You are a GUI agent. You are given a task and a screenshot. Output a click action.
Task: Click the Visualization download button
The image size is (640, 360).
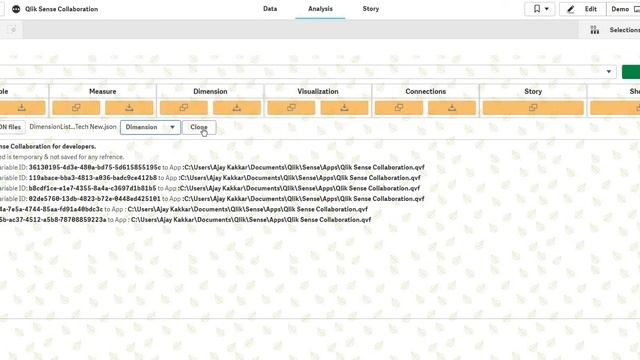(x=344, y=108)
